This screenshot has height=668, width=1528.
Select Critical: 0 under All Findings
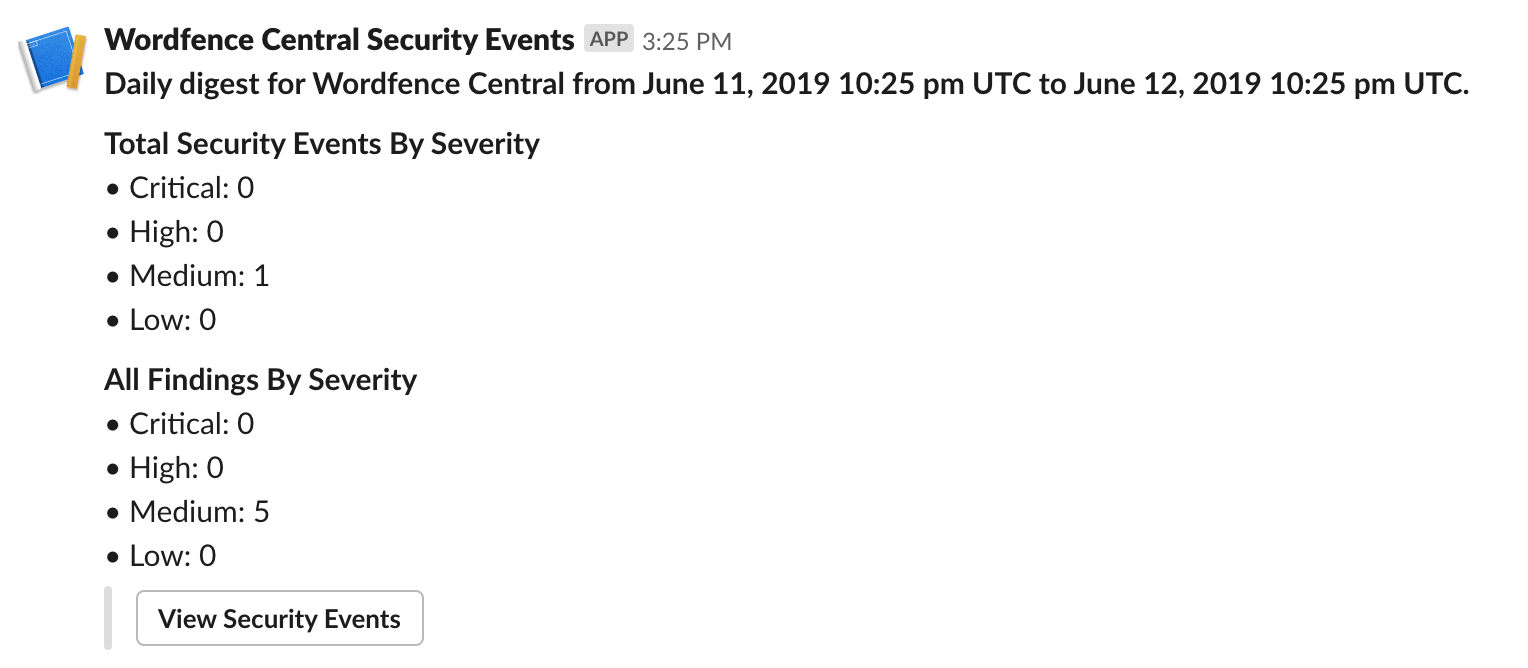[191, 424]
